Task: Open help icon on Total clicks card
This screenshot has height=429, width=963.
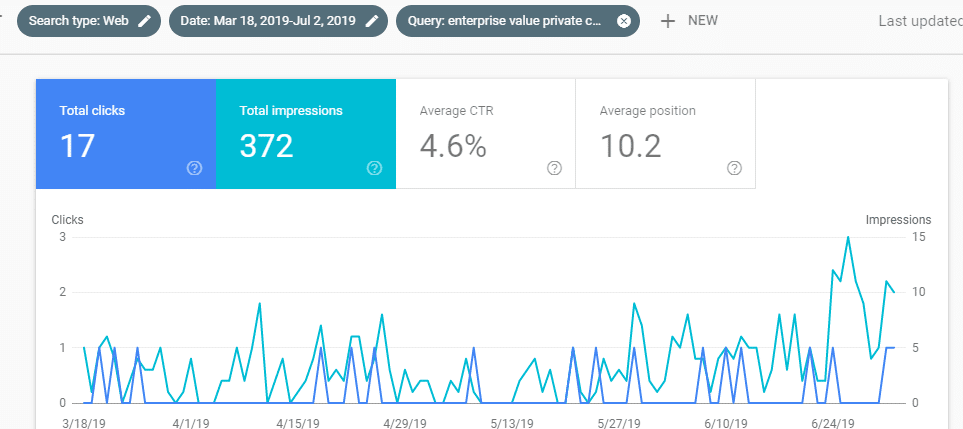Action: click(x=195, y=168)
